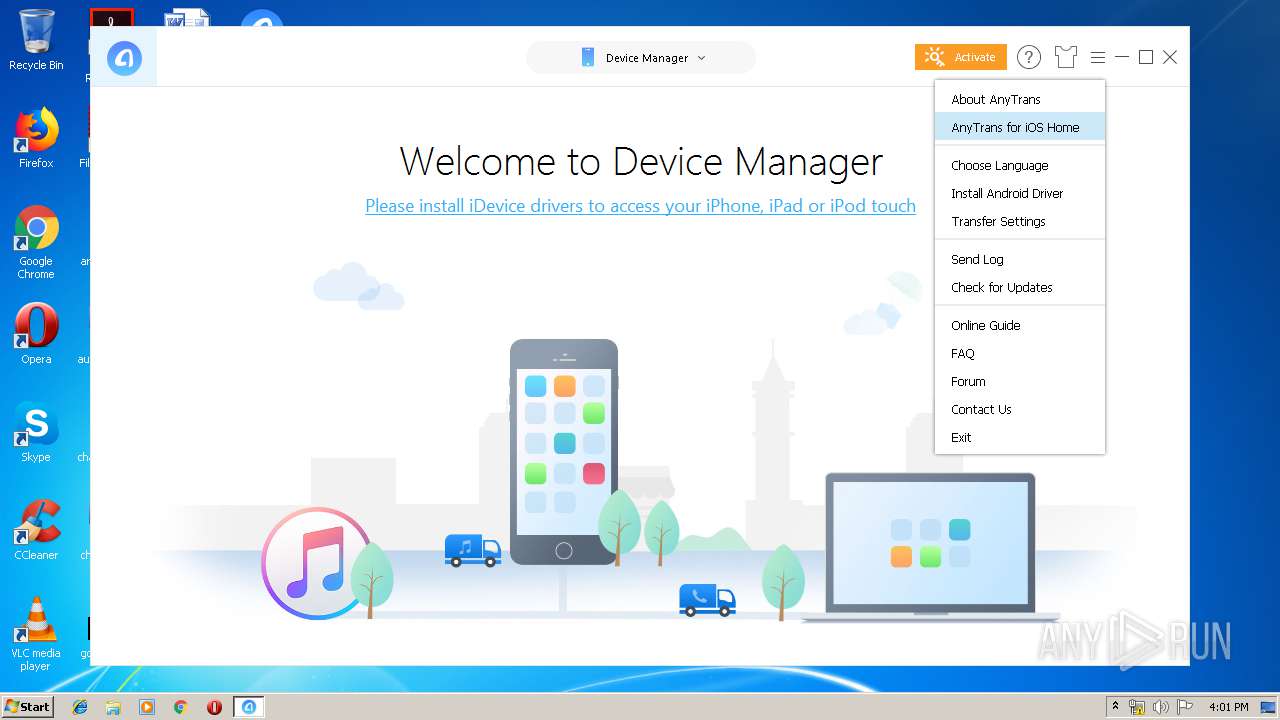1280x720 pixels.
Task: Click the network tray icon
Action: point(1137,707)
